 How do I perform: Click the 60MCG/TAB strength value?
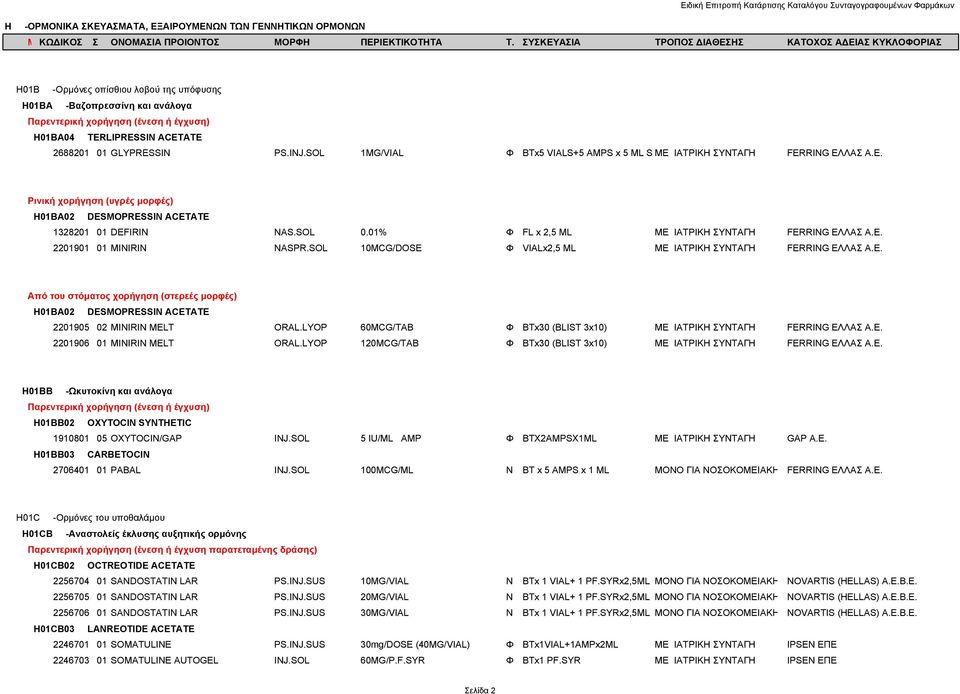tap(388, 327)
